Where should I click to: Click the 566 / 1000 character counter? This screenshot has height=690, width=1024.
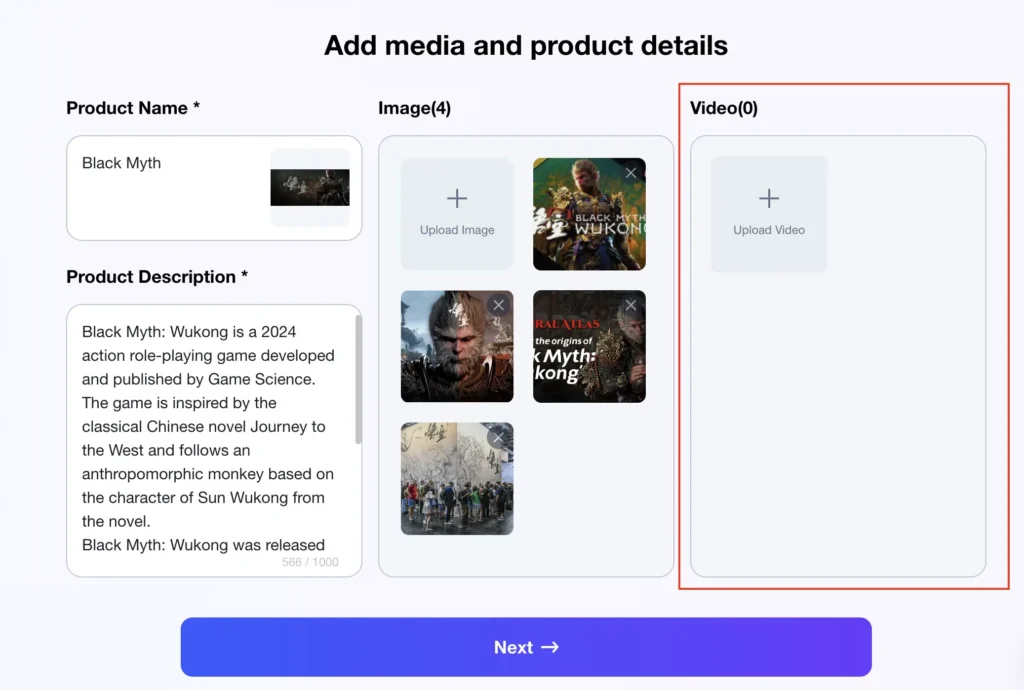pyautogui.click(x=310, y=562)
